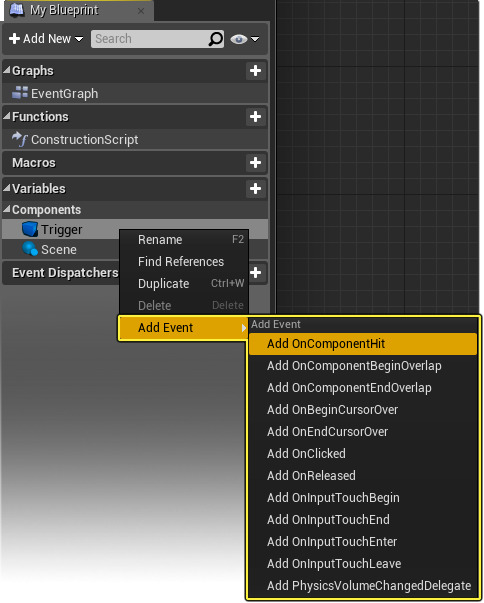Click the Add Event submenu arrow
Screen dimensions: 484x603
tap(243, 328)
